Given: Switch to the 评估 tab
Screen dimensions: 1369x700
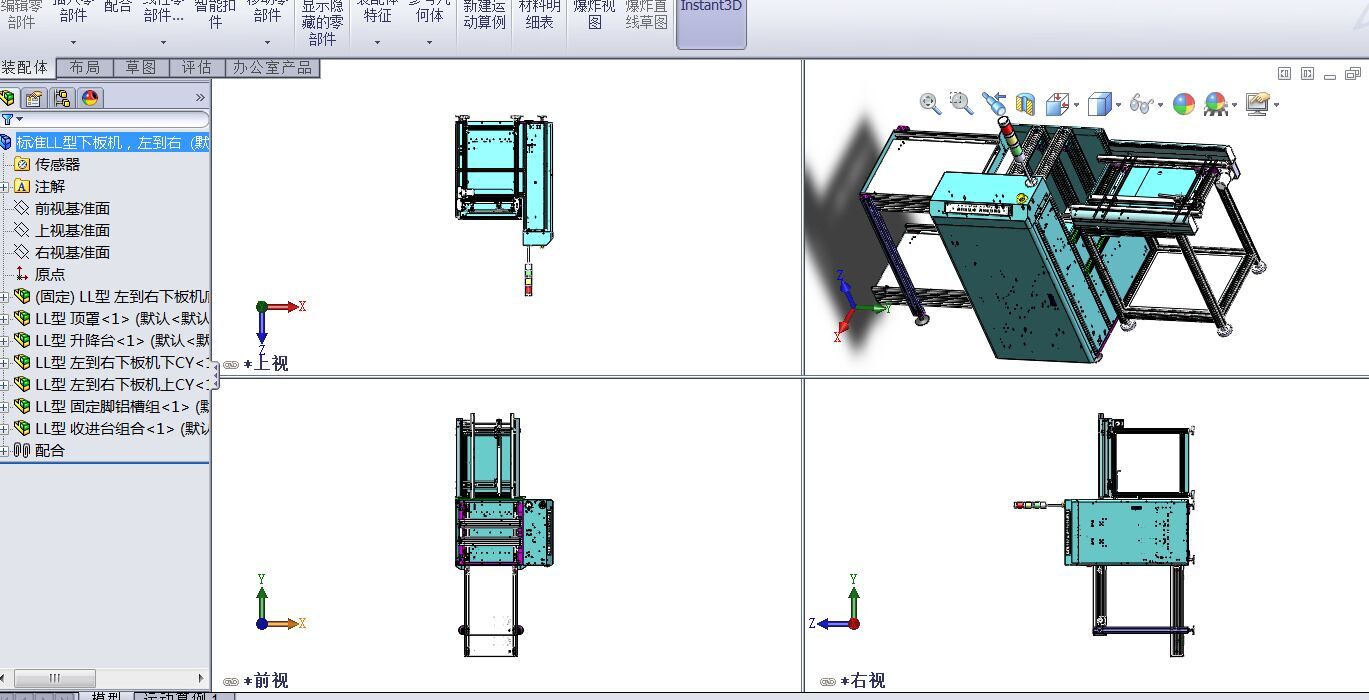Looking at the screenshot, I should 197,67.
